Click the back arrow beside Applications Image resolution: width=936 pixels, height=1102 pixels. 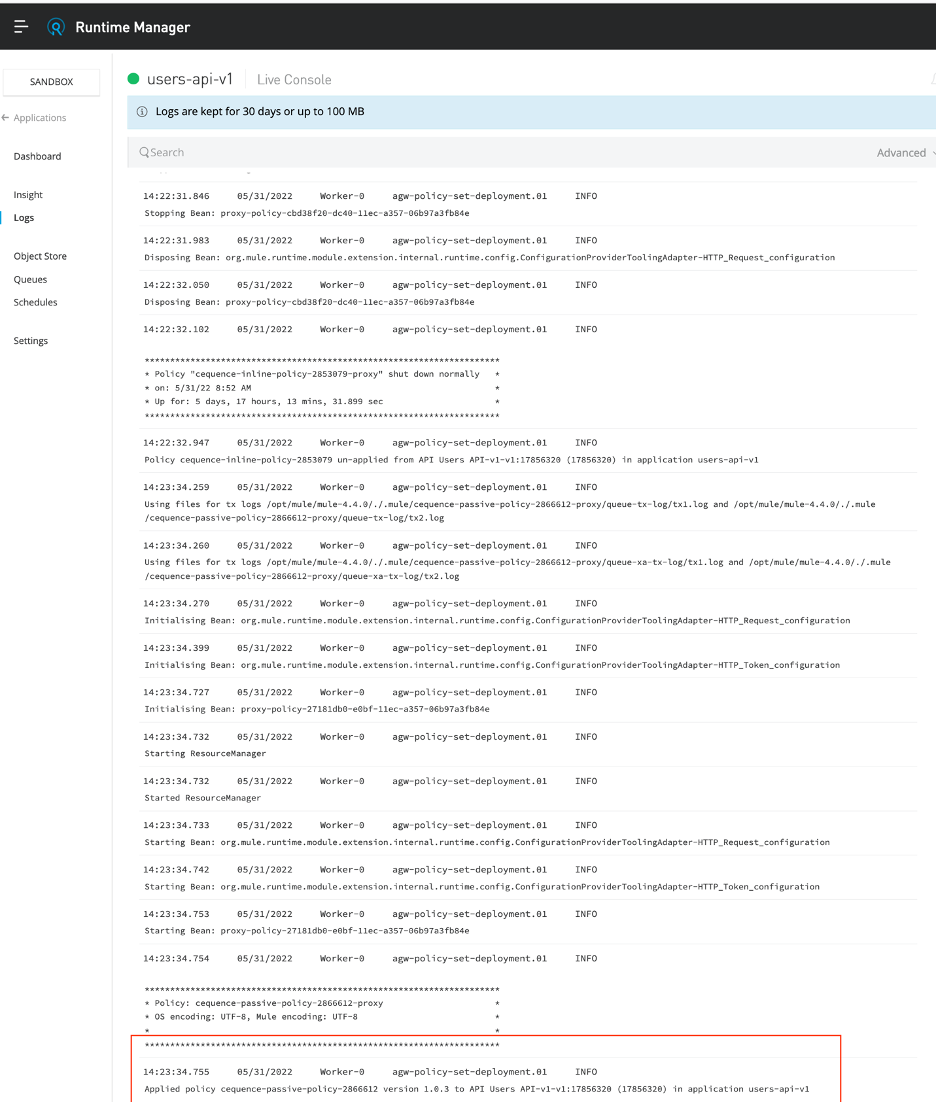coord(6,117)
